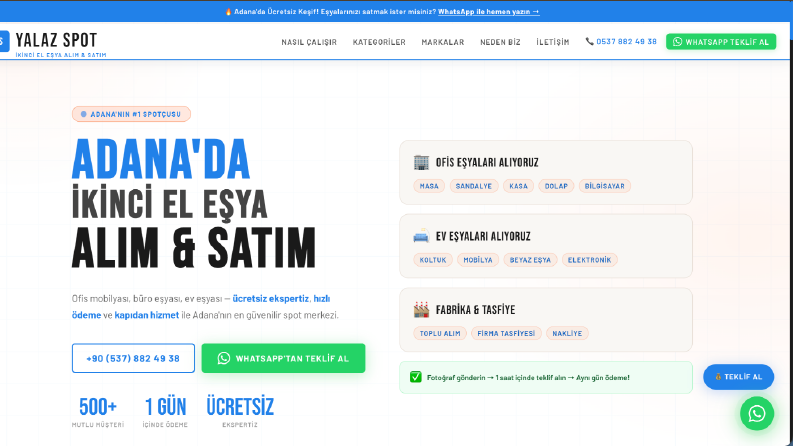Click the Ofis Eşyaları Alıyoruz heading
Image resolution: width=793 pixels, height=446 pixels.
(x=487, y=162)
